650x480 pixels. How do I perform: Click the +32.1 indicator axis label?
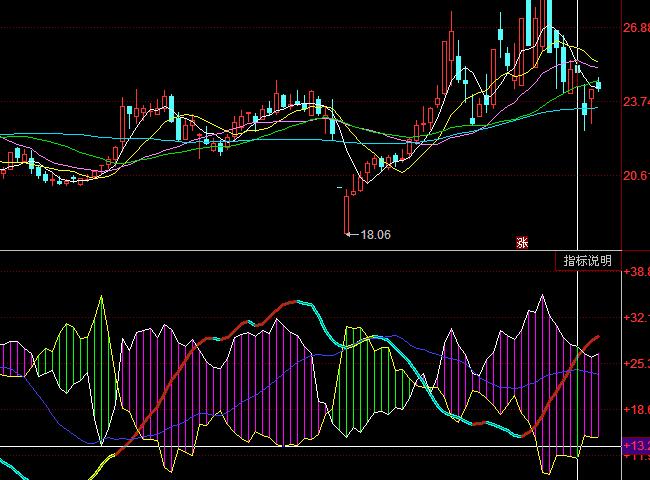click(636, 318)
